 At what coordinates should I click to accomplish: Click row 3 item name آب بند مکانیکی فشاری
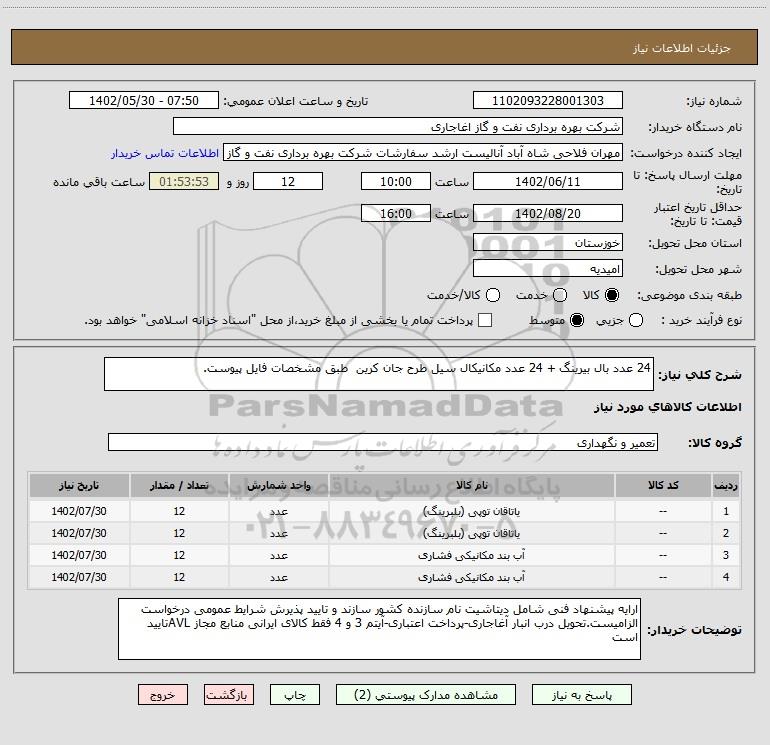pos(471,555)
